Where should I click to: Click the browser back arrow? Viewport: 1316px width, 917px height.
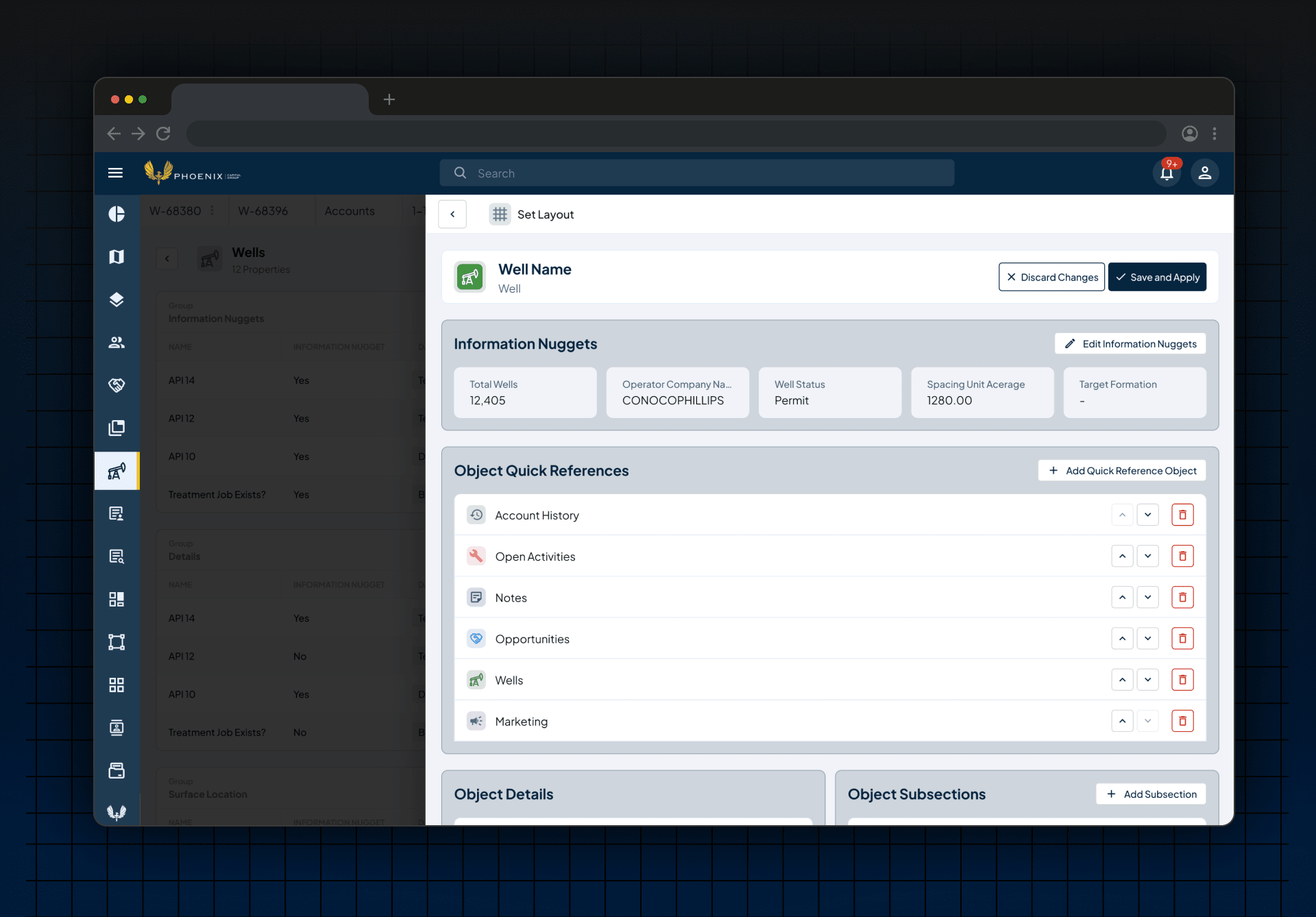click(114, 134)
